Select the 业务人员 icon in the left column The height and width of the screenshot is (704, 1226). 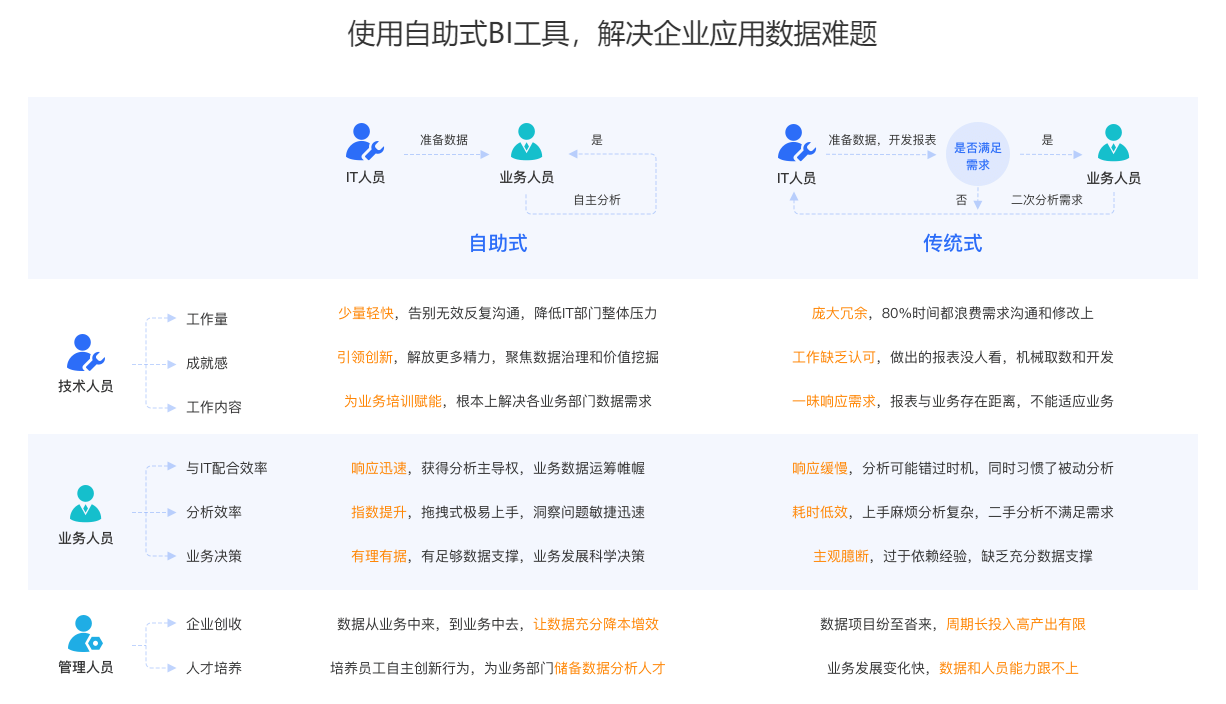coord(85,504)
